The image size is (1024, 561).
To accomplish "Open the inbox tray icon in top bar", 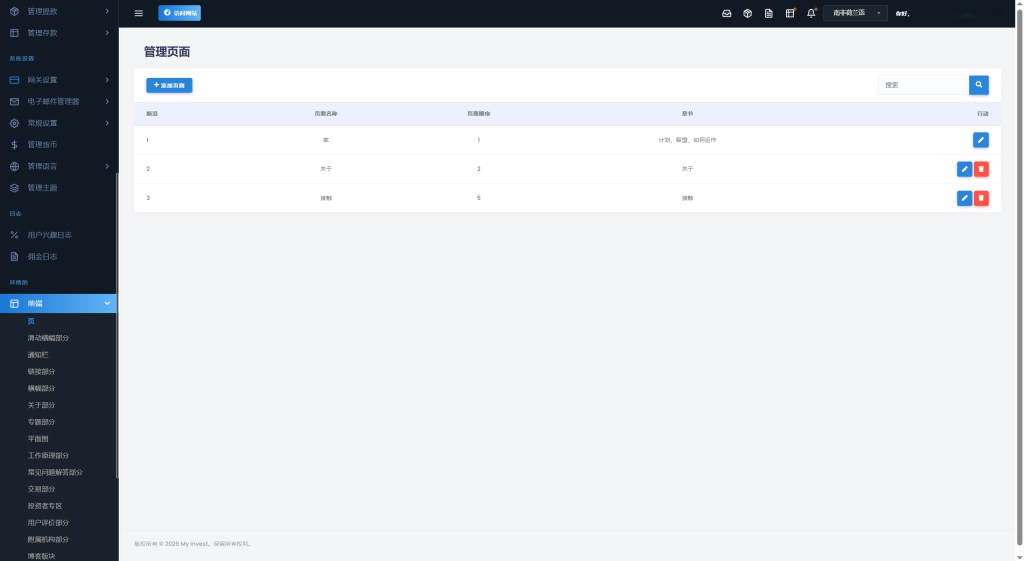I will point(726,13).
